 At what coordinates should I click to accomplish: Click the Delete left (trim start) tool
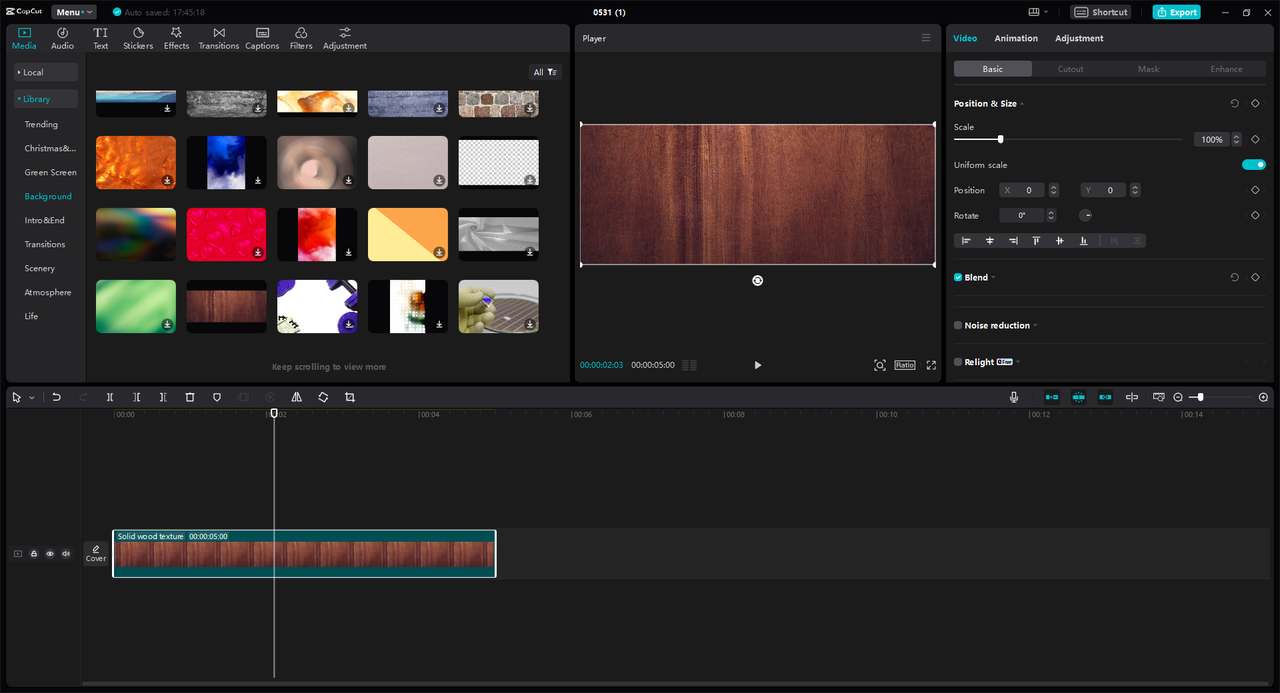tap(137, 397)
